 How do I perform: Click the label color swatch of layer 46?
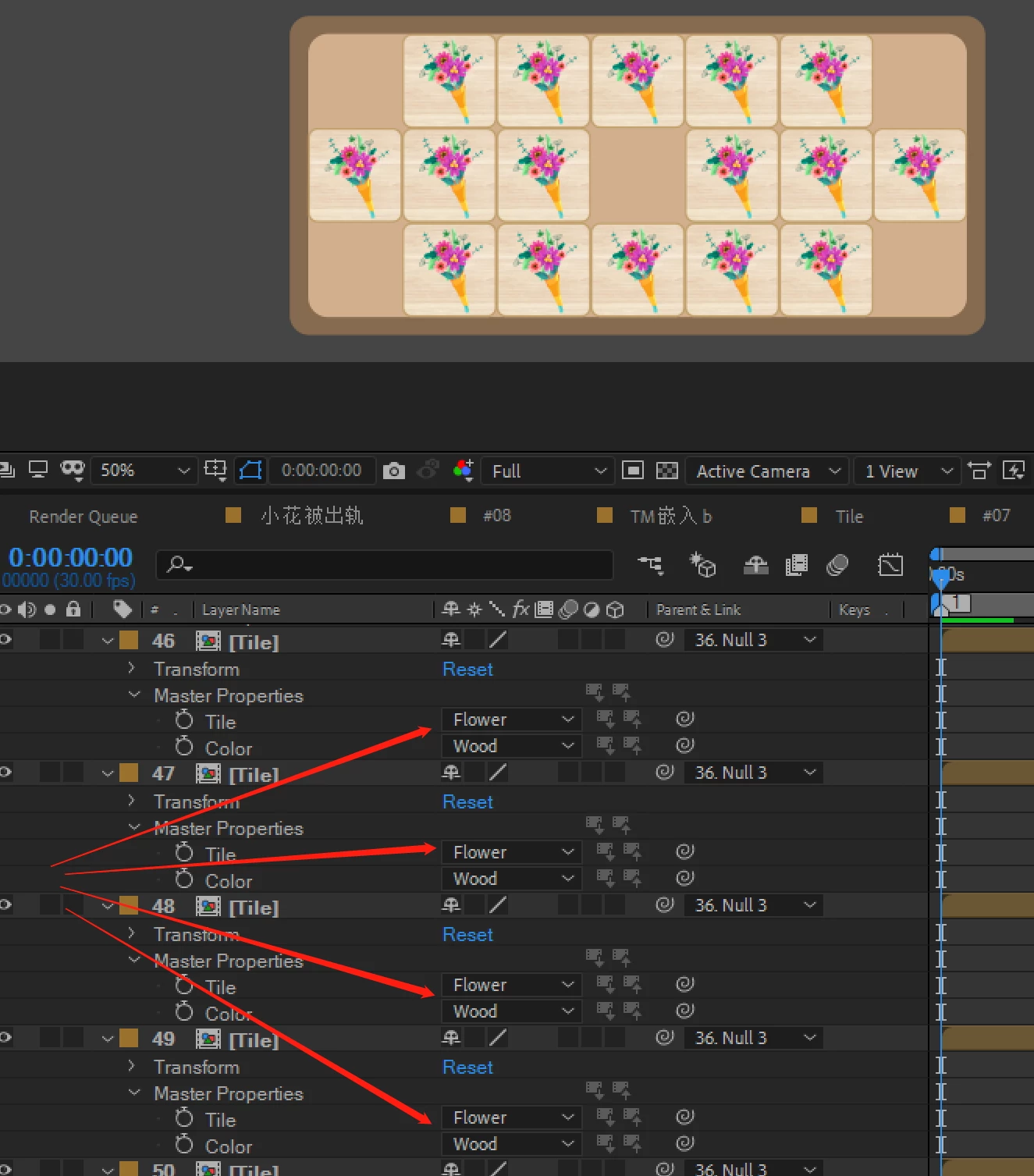[x=129, y=640]
